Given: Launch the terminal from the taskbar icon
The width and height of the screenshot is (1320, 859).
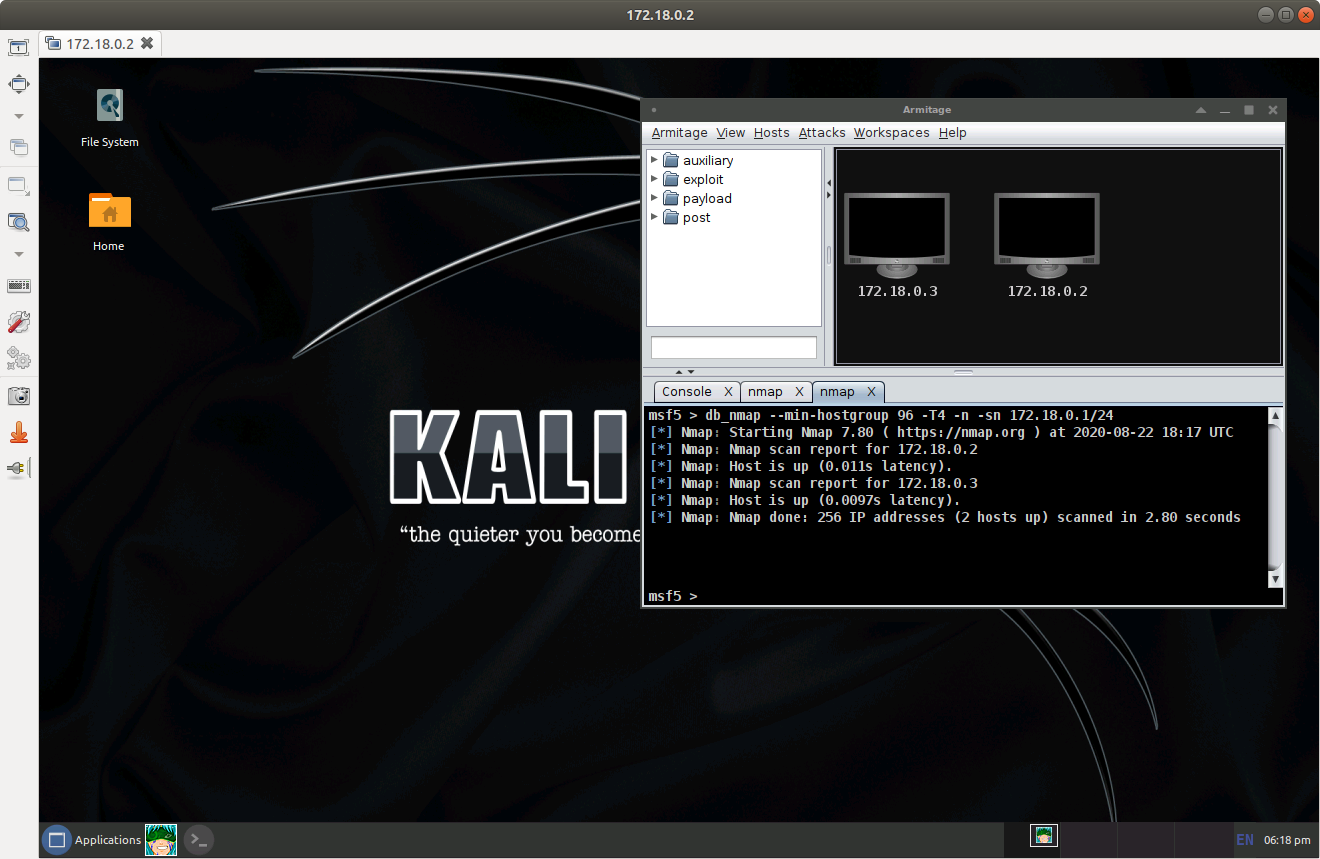Looking at the screenshot, I should click(x=199, y=840).
